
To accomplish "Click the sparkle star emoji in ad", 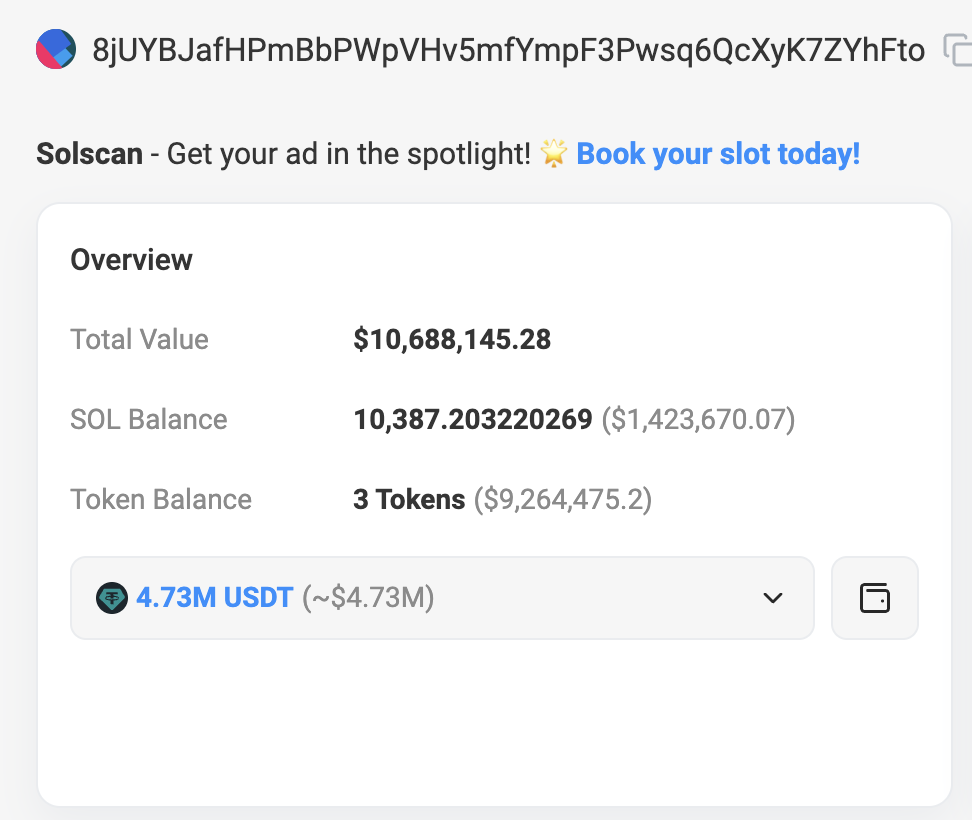I will 553,154.
